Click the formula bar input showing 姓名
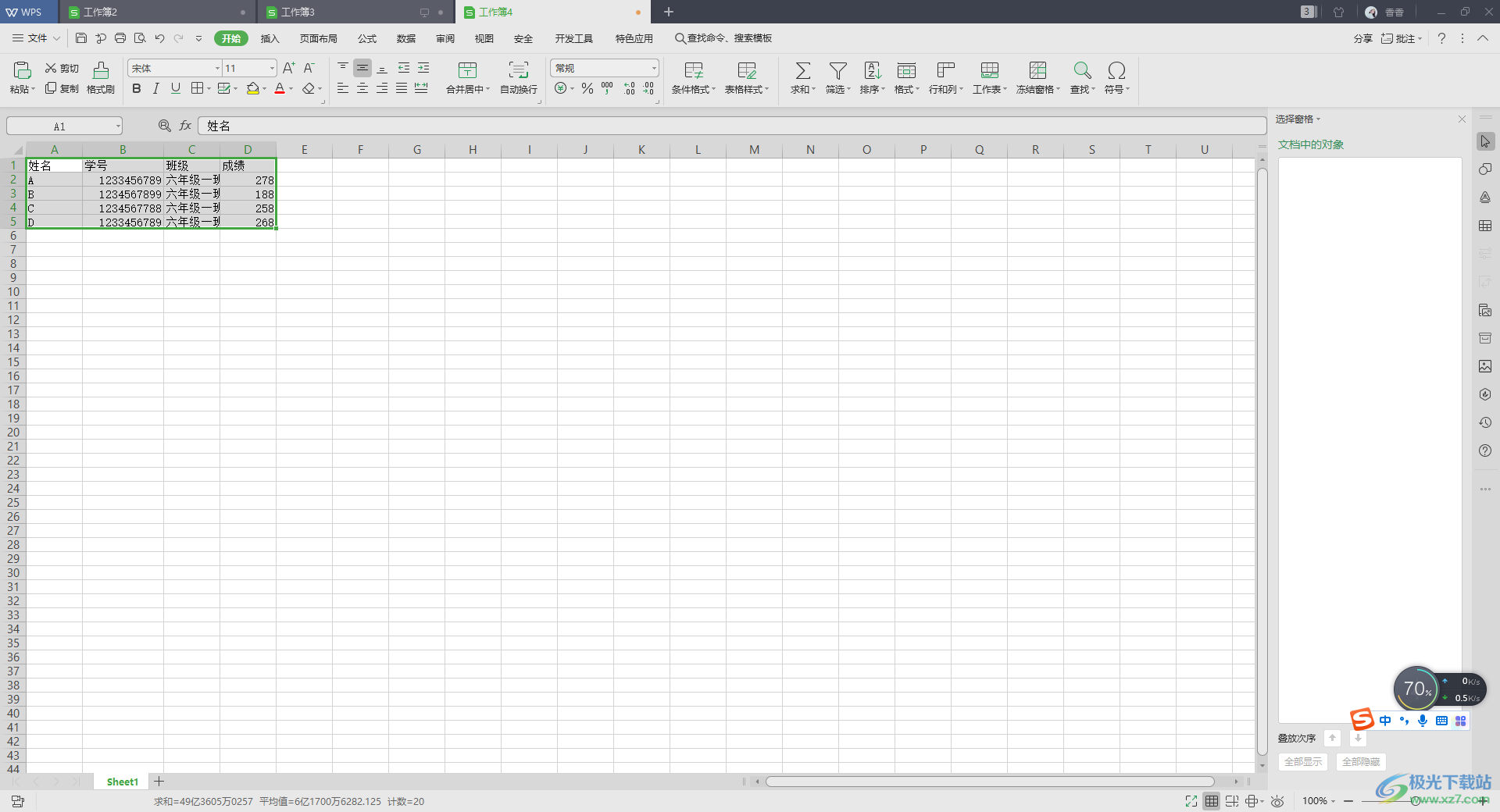This screenshot has width=1500, height=812. click(x=732, y=126)
